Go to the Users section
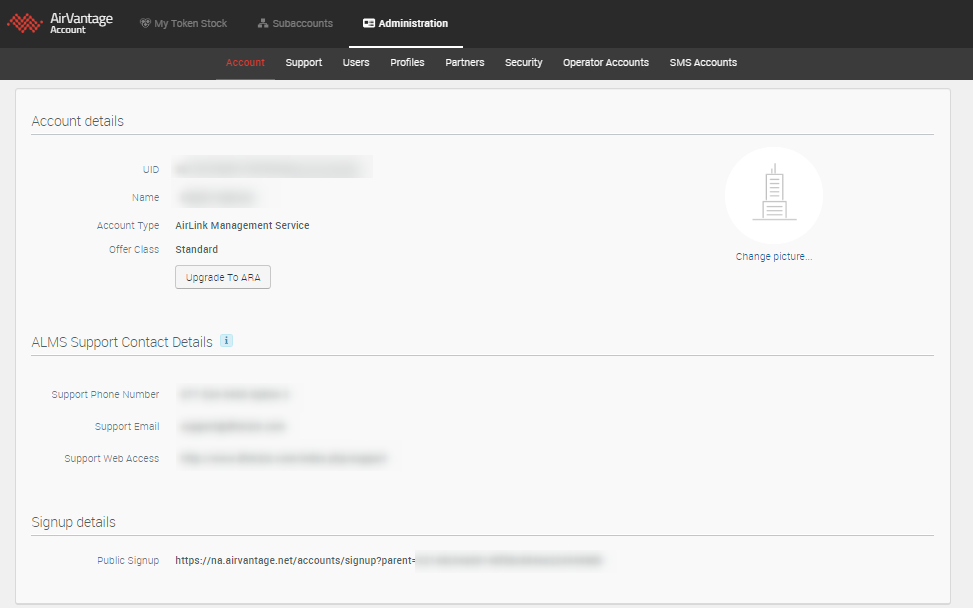 click(356, 62)
